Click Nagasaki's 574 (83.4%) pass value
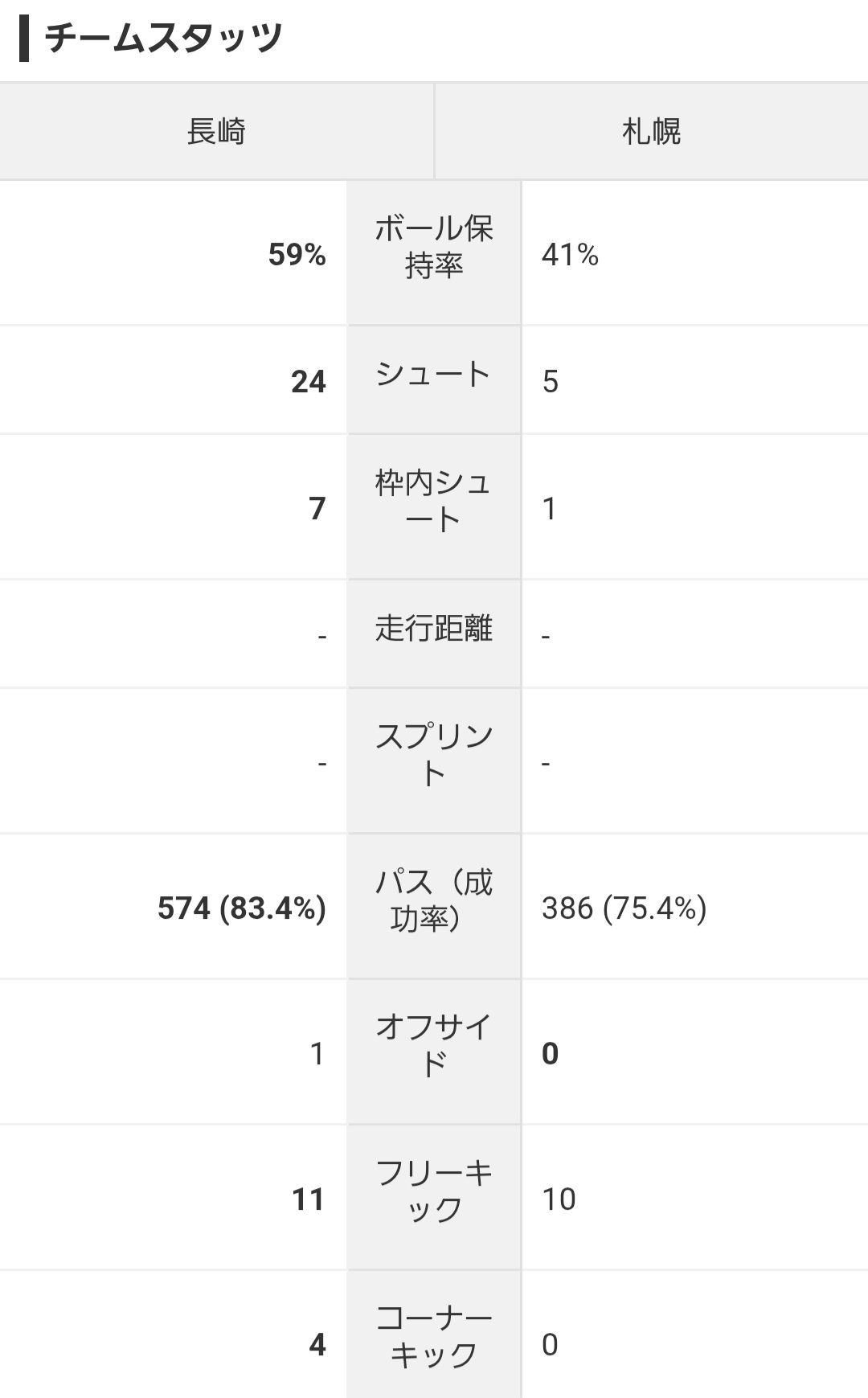Viewport: 868px width, 1398px height. [x=242, y=908]
